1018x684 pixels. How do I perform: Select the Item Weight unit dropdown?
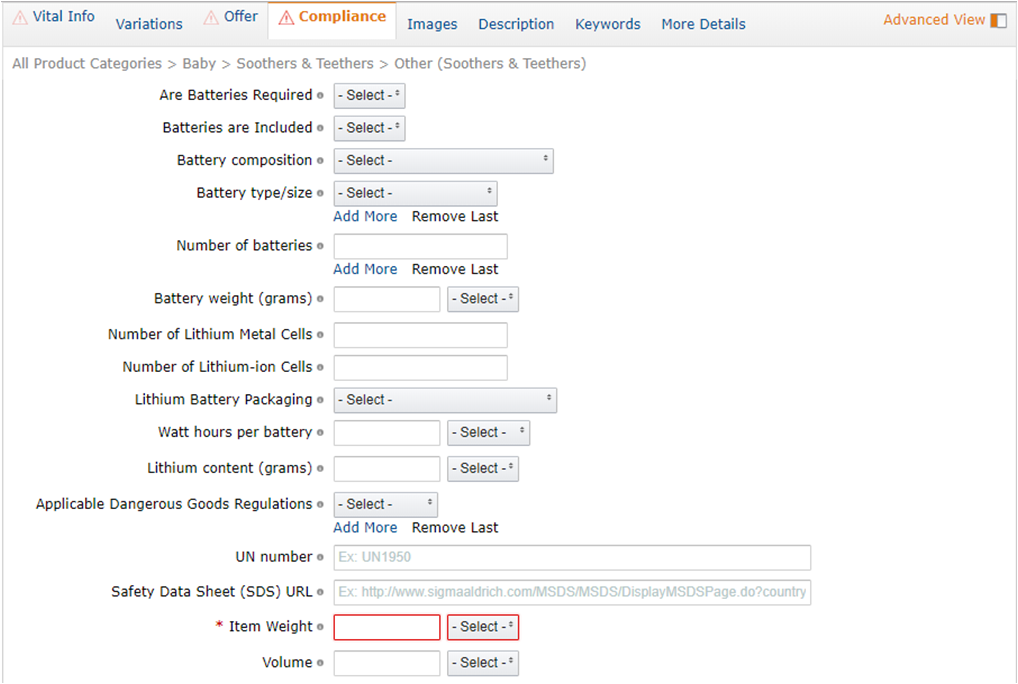coord(483,627)
